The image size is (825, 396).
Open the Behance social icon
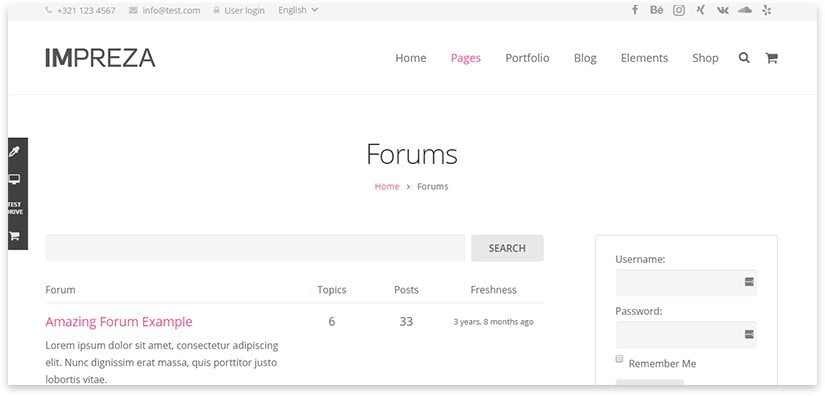(657, 10)
